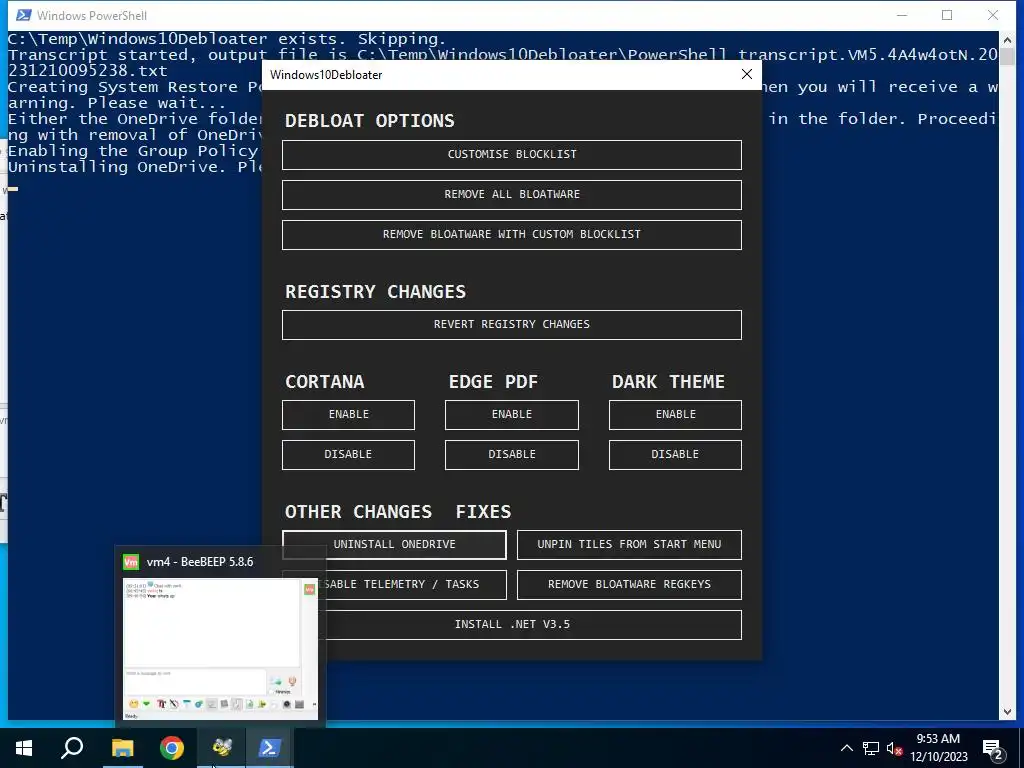Enable Cortana
Screen dimensions: 1024x768
tap(348, 415)
